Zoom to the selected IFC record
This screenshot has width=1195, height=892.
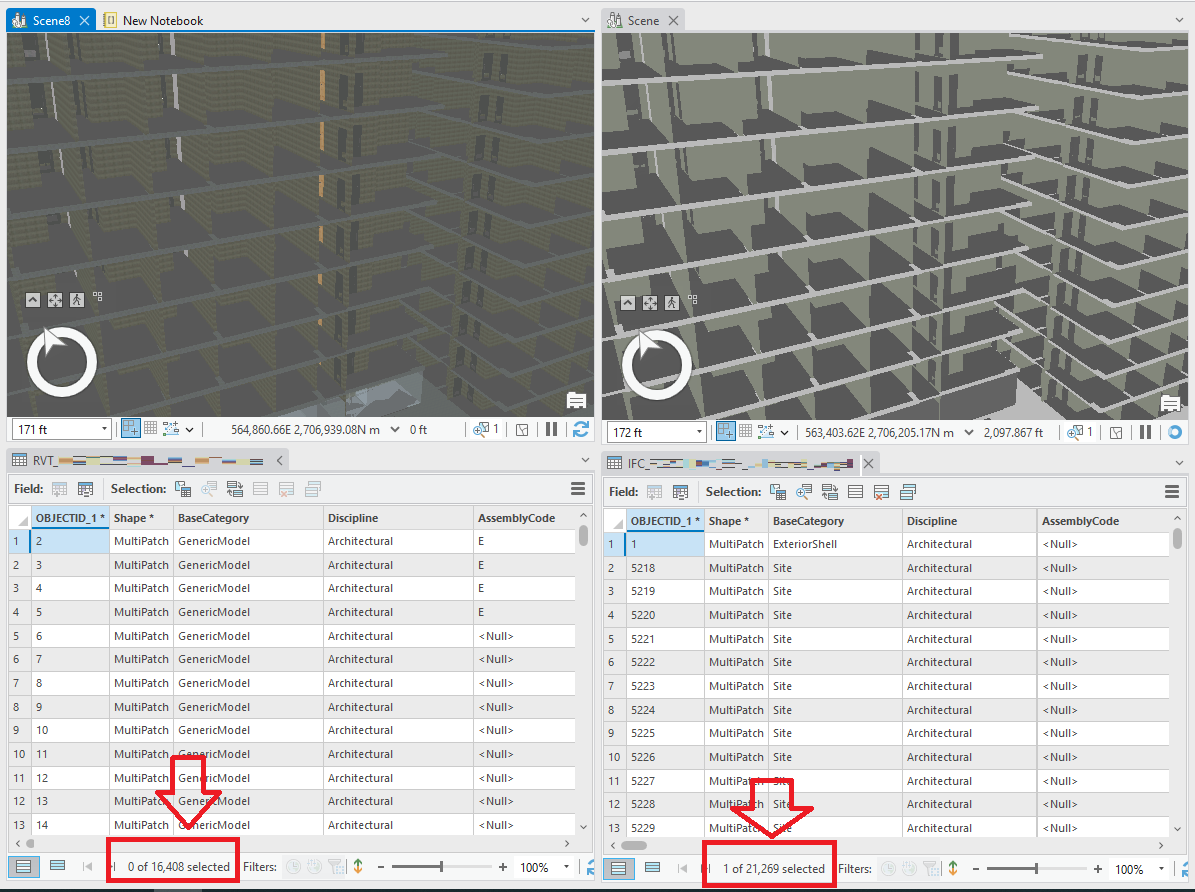click(x=802, y=492)
